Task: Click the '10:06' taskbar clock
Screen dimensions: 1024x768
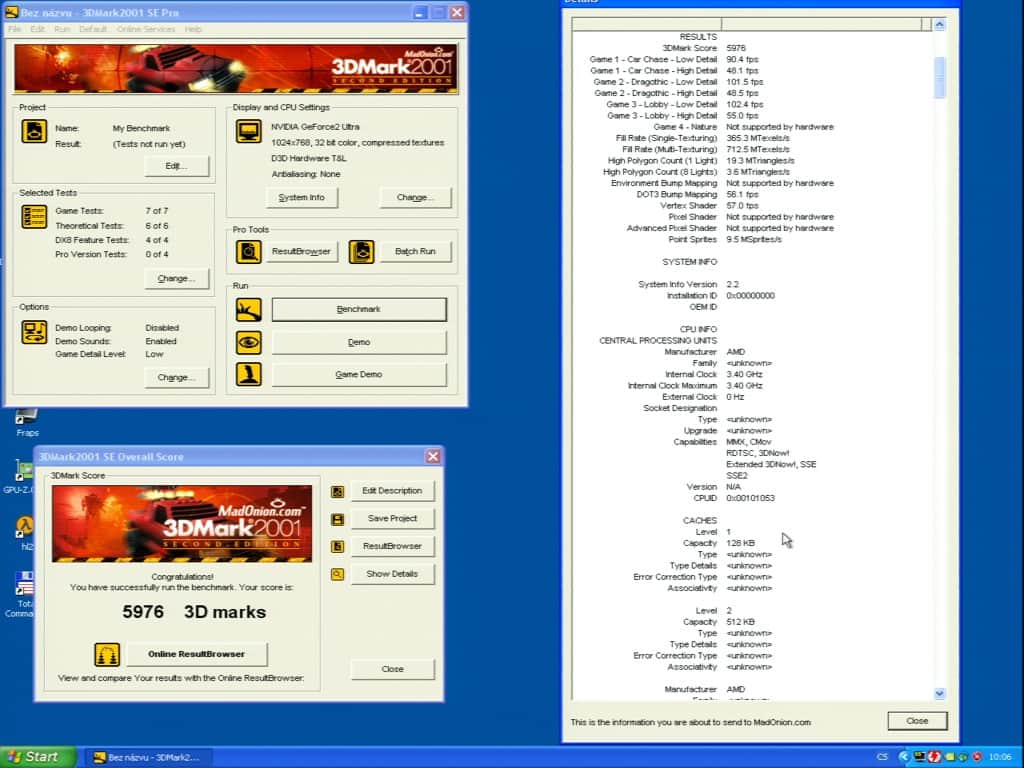Action: tap(999, 757)
